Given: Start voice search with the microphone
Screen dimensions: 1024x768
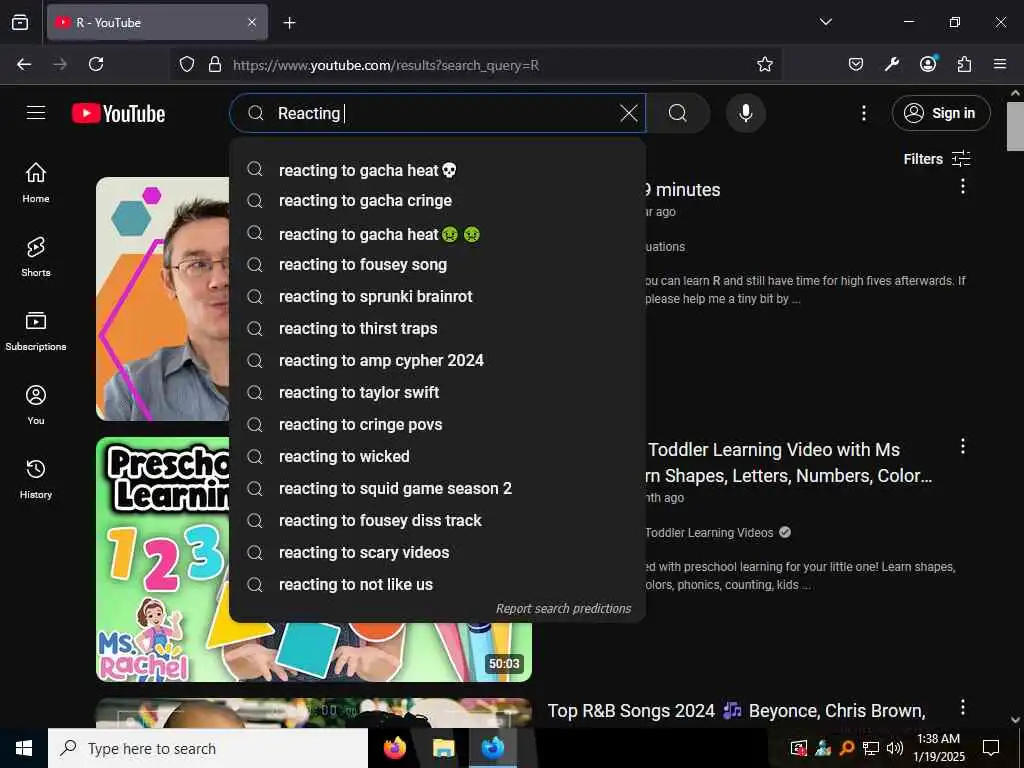Looking at the screenshot, I should tap(746, 114).
